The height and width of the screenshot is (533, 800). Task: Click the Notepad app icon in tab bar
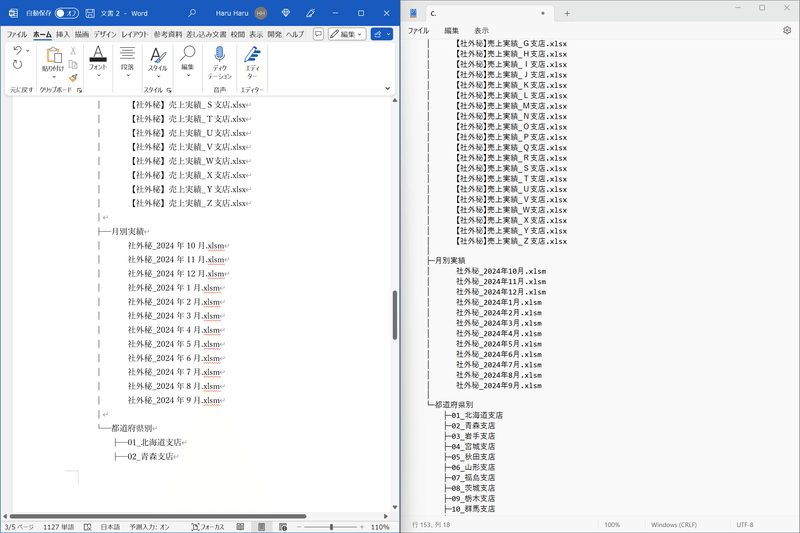413,13
